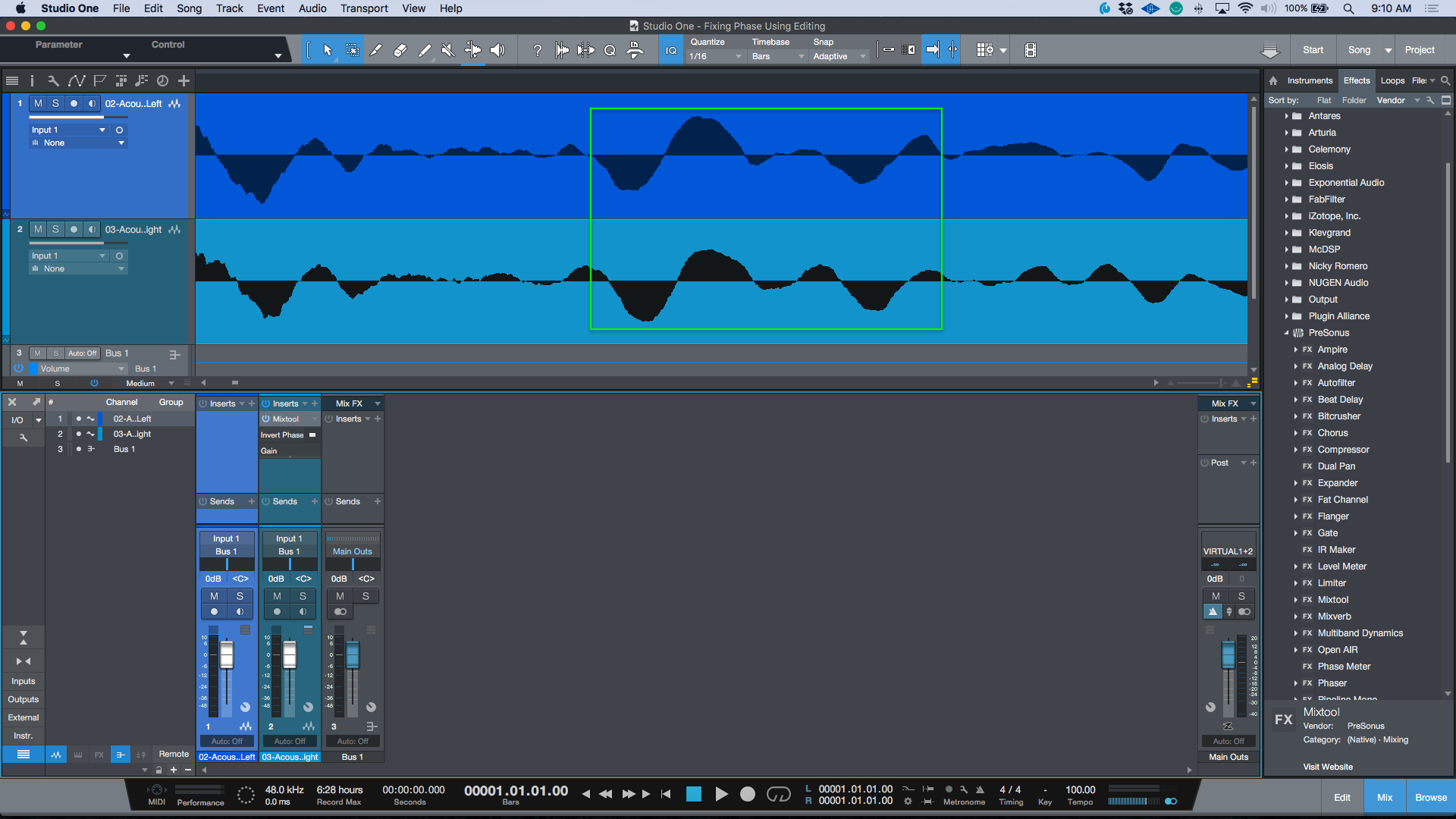Solo track 03-Acou..ight in the arrange view
Viewport: 1456px width, 819px height.
[55, 229]
